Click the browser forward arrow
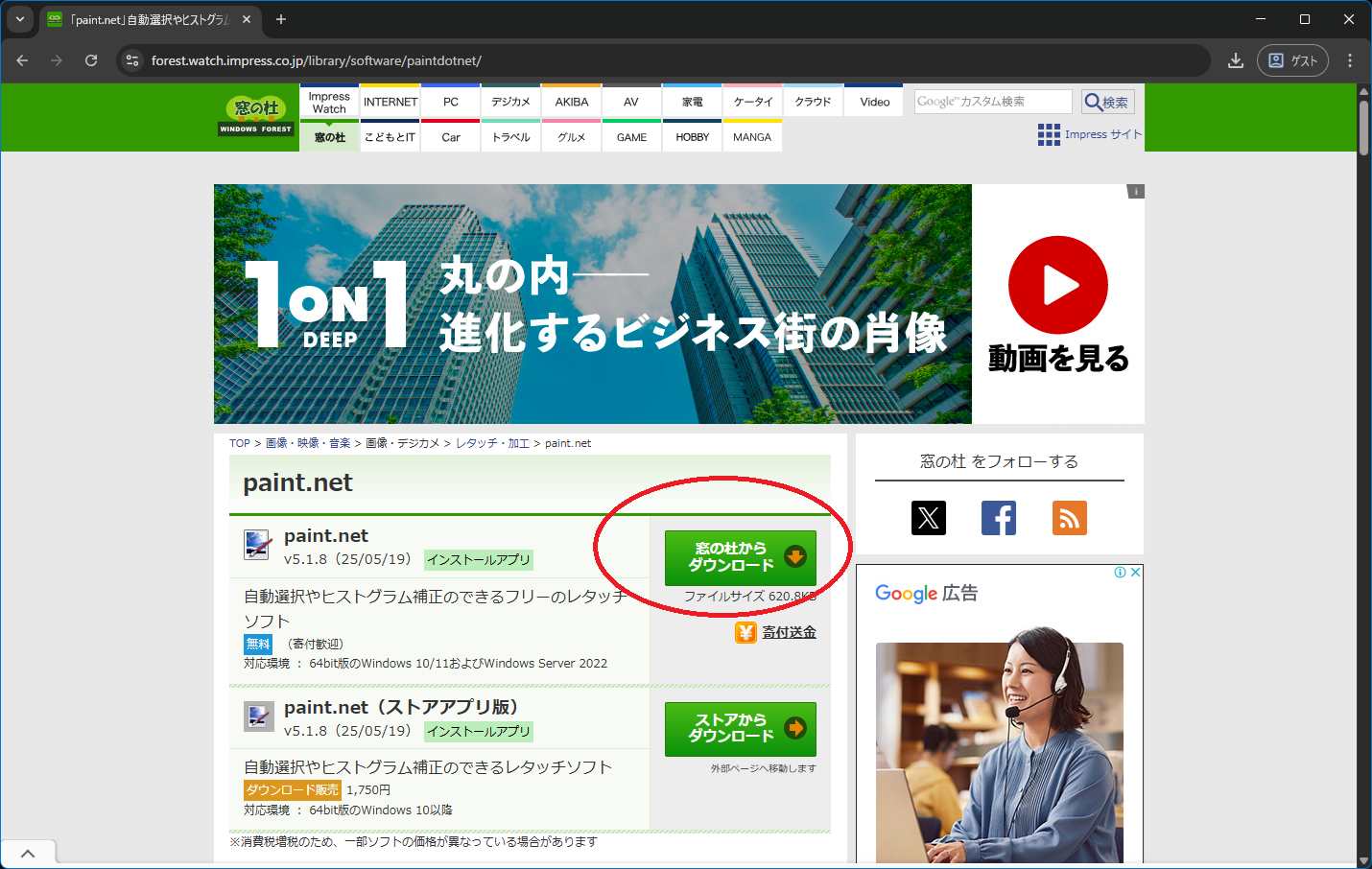This screenshot has width=1372, height=869. coord(57,60)
